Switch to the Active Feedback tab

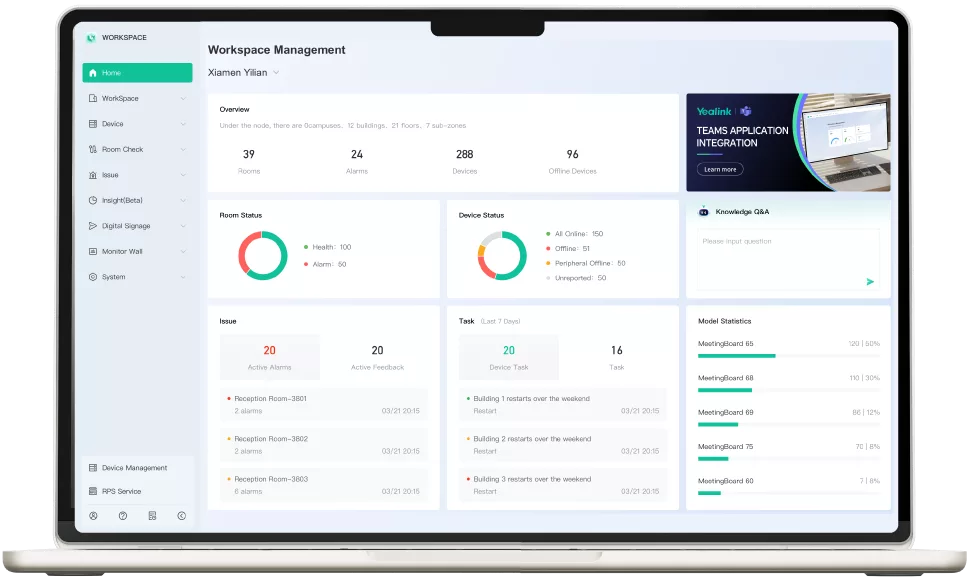[377, 357]
